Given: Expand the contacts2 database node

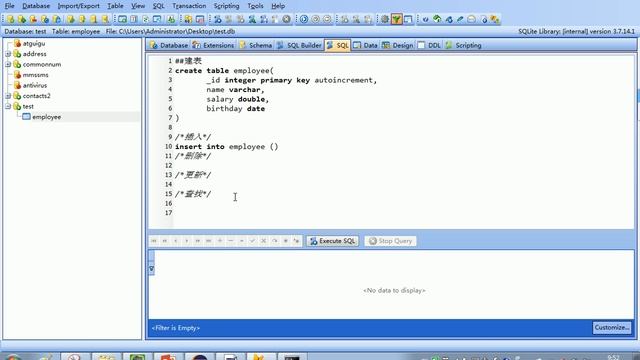Looking at the screenshot, I should coord(8,96).
